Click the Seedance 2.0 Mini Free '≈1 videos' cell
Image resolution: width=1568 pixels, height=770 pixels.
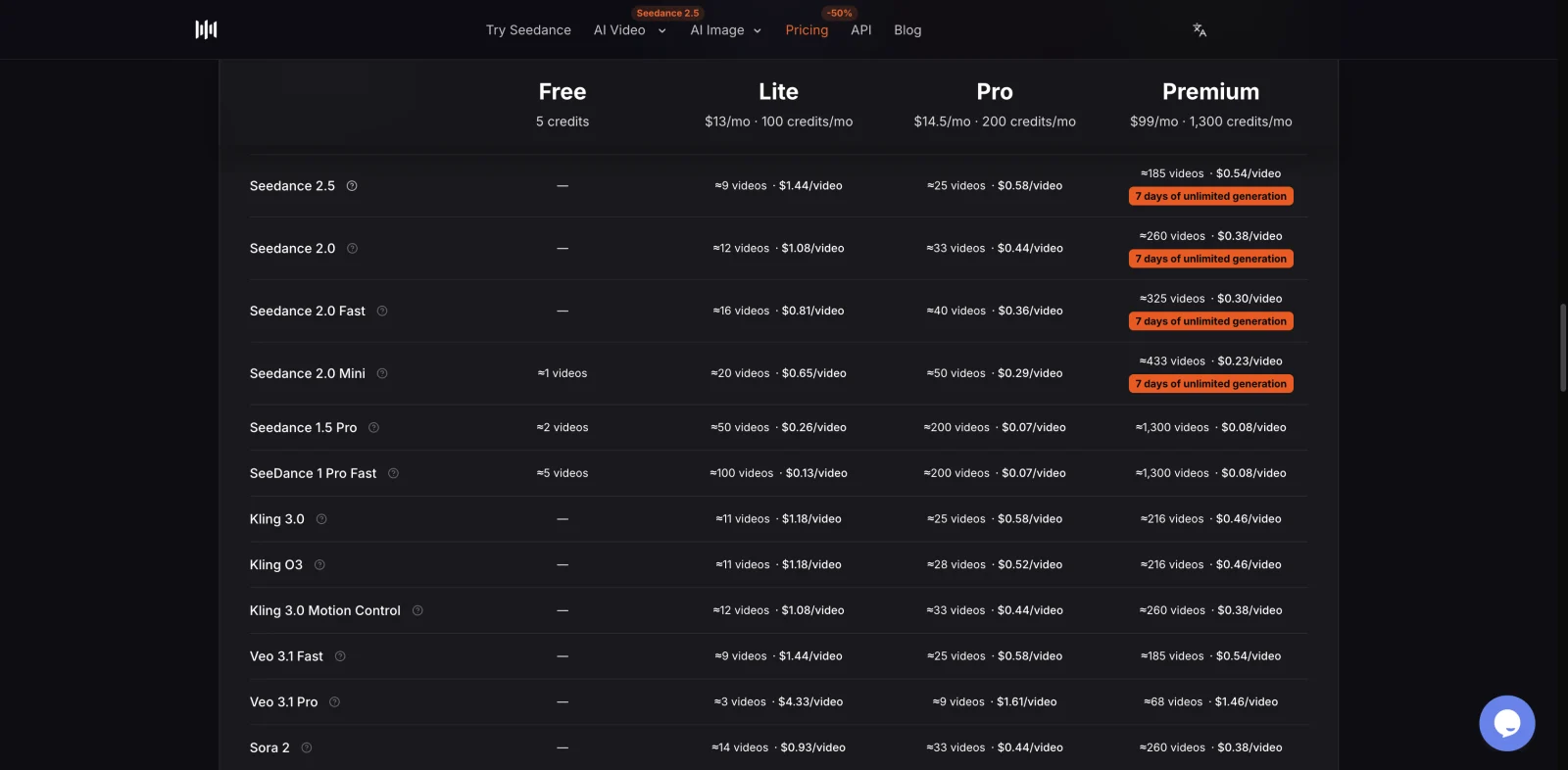[563, 373]
